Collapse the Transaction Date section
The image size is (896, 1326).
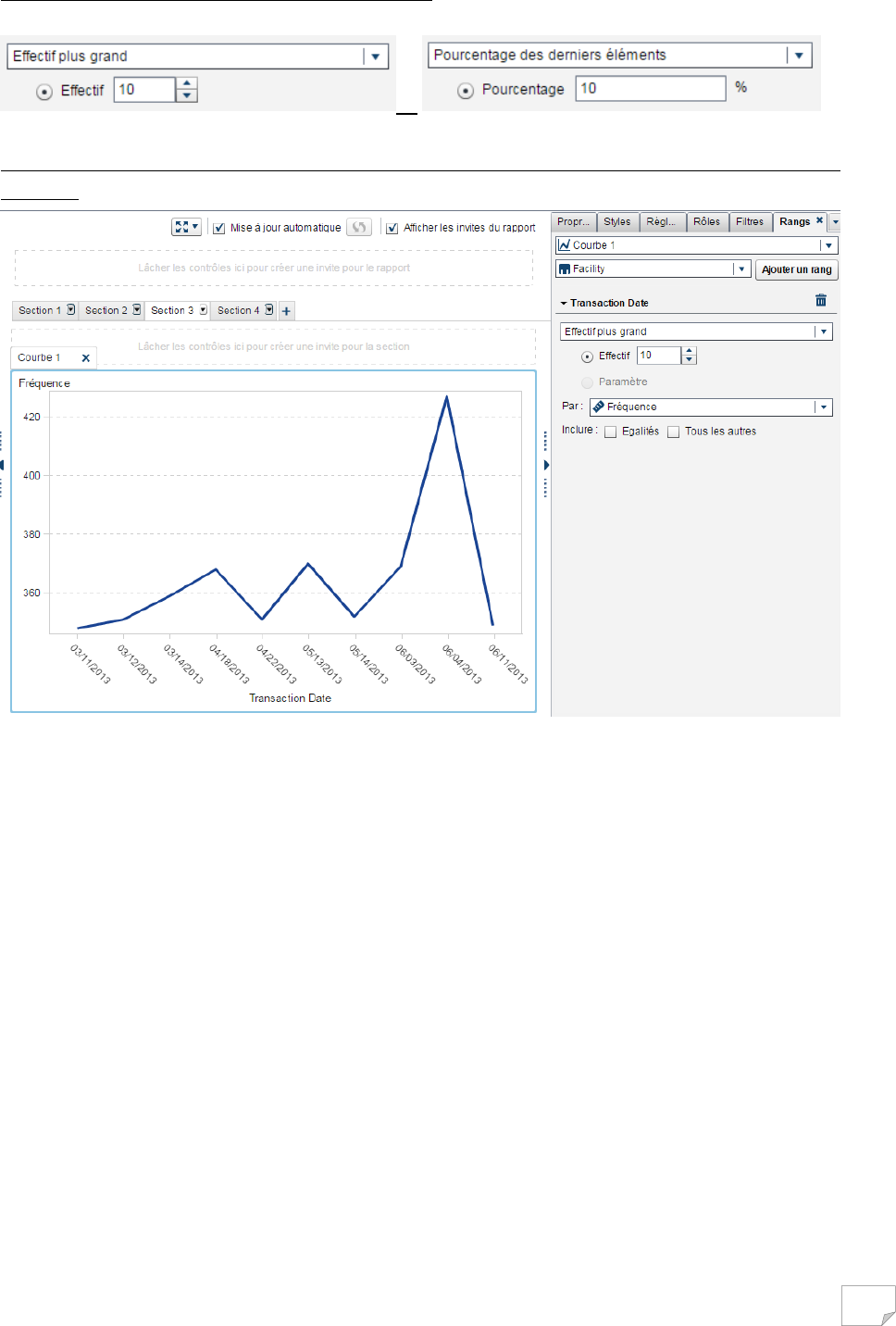(x=564, y=304)
